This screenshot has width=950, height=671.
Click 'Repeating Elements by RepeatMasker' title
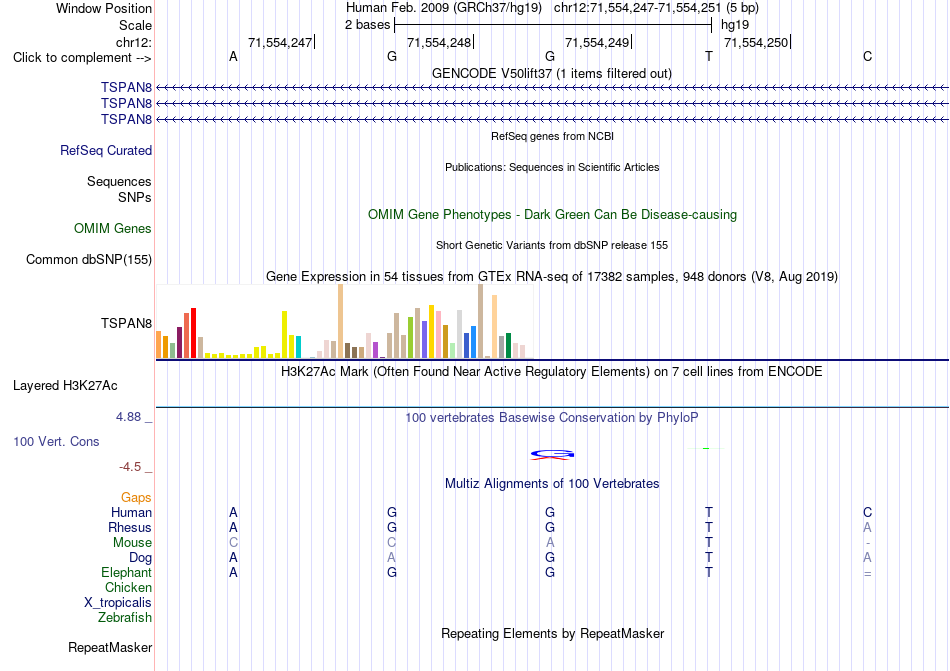point(552,633)
